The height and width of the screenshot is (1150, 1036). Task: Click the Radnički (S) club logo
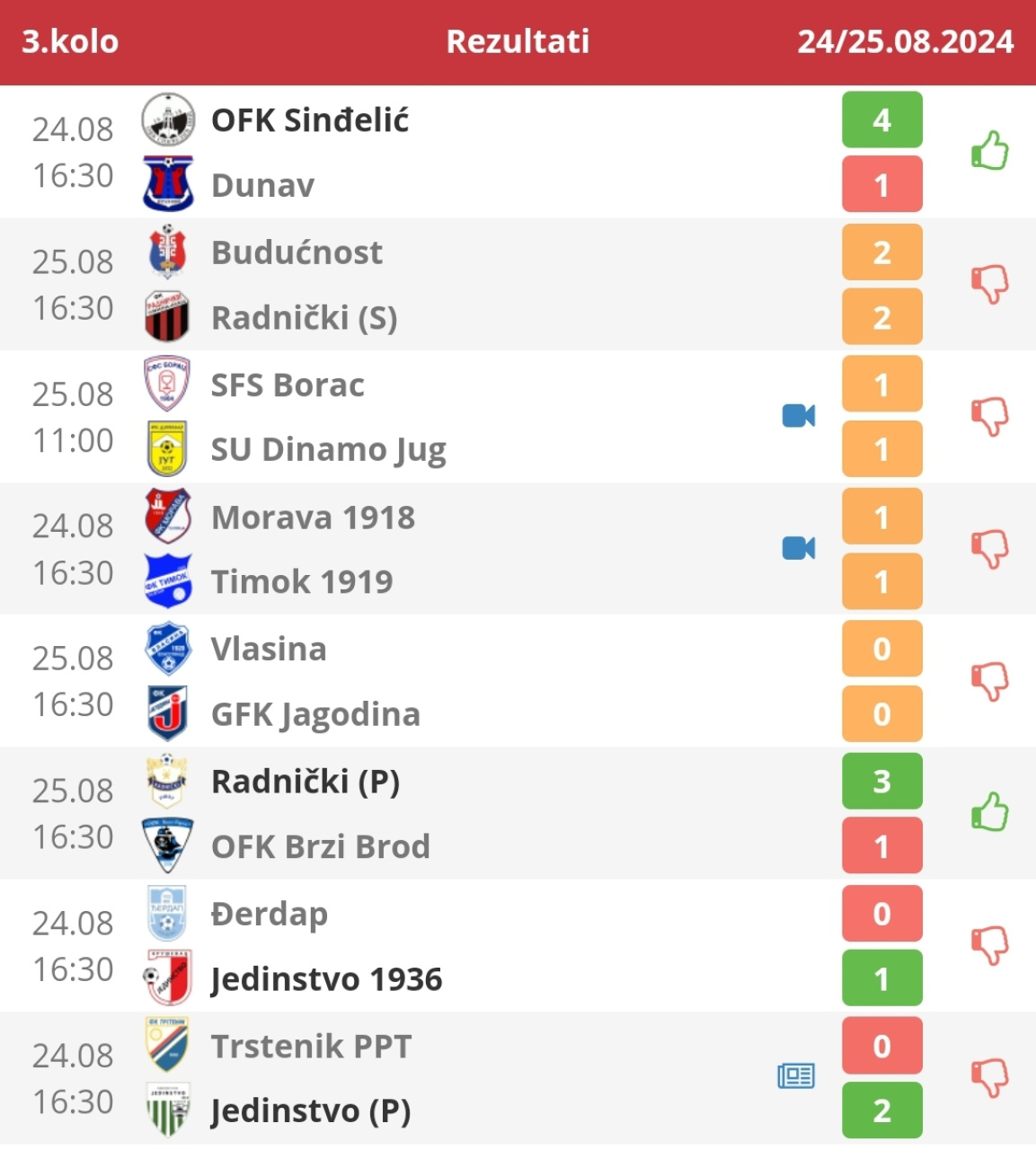(x=168, y=317)
